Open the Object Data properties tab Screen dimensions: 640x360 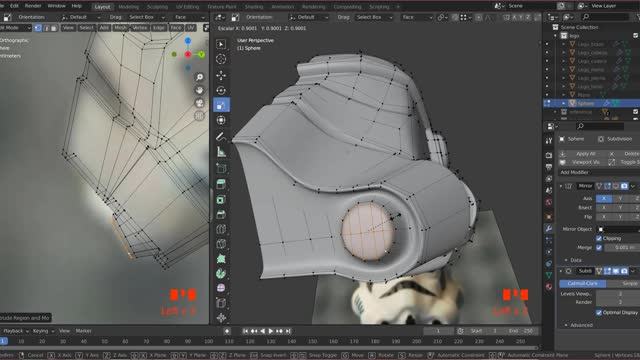click(x=549, y=275)
